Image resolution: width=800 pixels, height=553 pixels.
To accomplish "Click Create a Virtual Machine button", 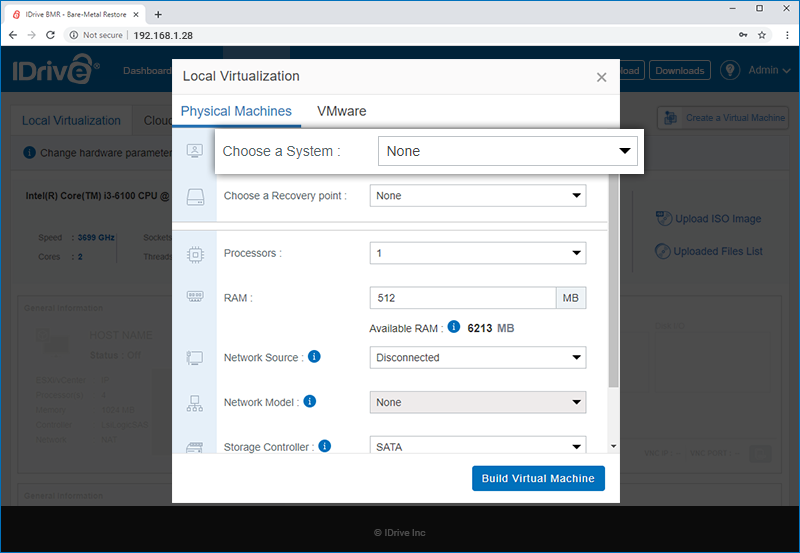I will point(723,118).
